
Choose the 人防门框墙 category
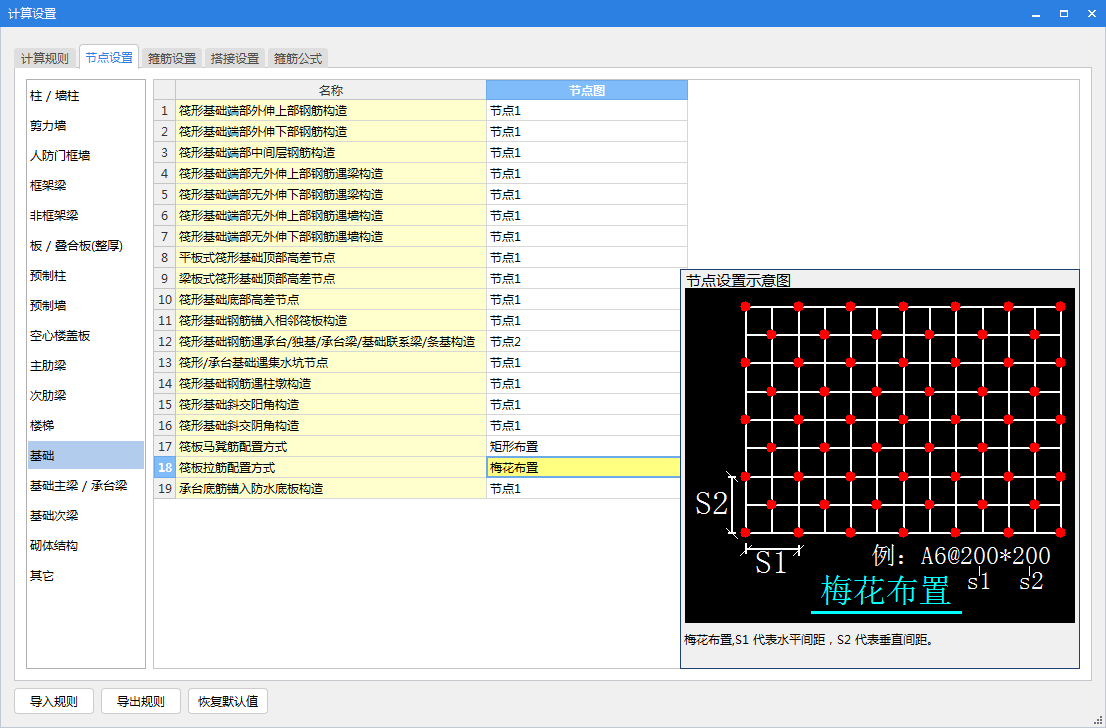click(85, 155)
